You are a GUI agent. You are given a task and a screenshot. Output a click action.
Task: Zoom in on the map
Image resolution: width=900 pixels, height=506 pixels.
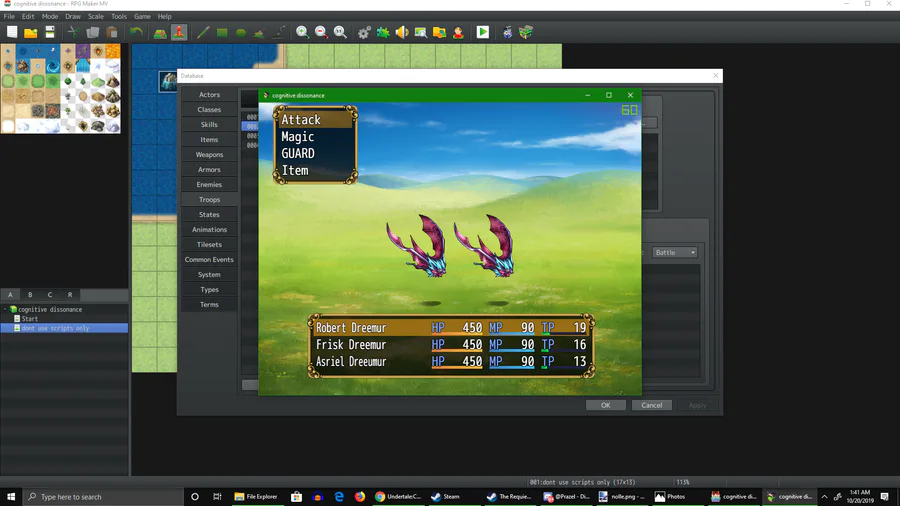(x=302, y=32)
